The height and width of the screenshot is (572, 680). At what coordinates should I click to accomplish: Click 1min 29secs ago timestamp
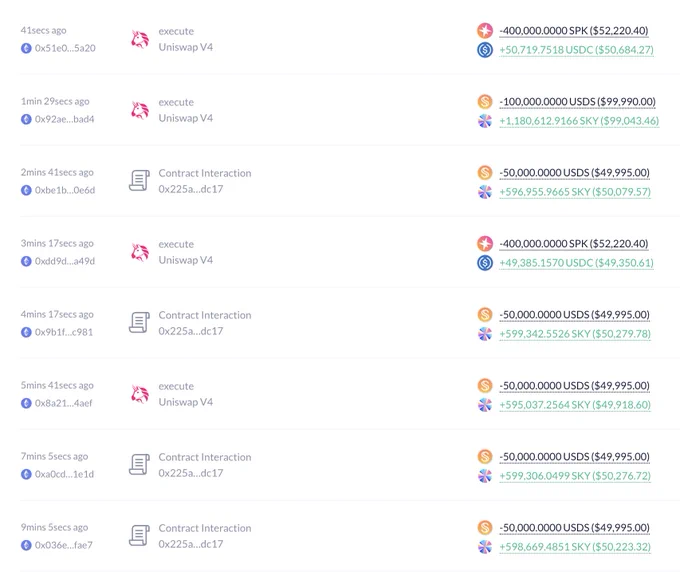[55, 101]
